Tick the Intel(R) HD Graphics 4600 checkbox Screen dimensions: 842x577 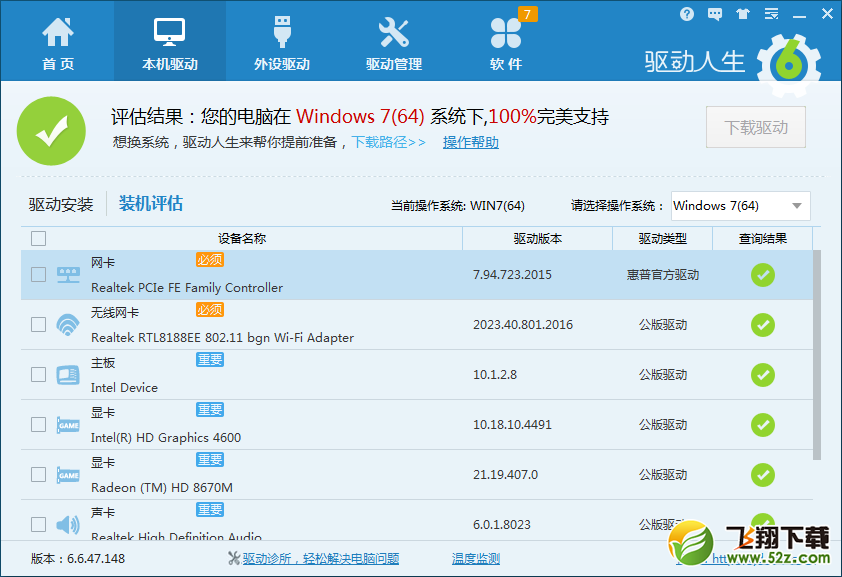[x=39, y=425]
